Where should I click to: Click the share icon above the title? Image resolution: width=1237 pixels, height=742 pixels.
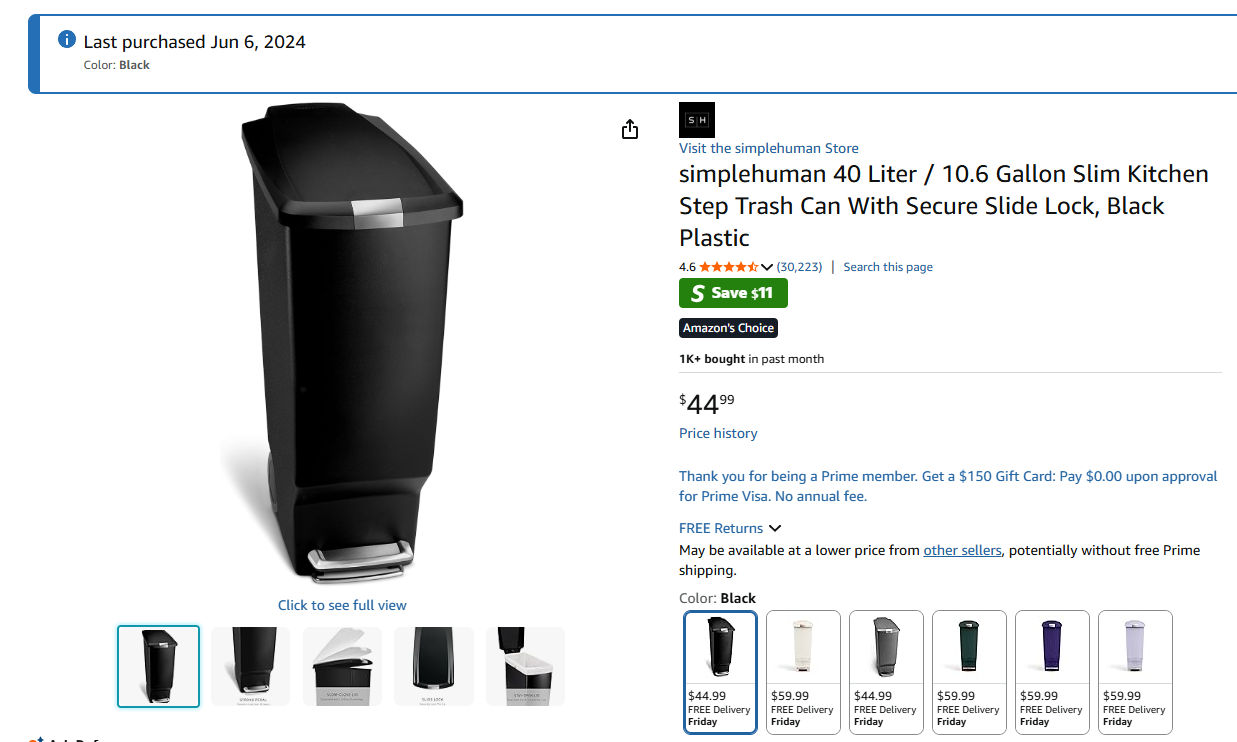(x=630, y=129)
